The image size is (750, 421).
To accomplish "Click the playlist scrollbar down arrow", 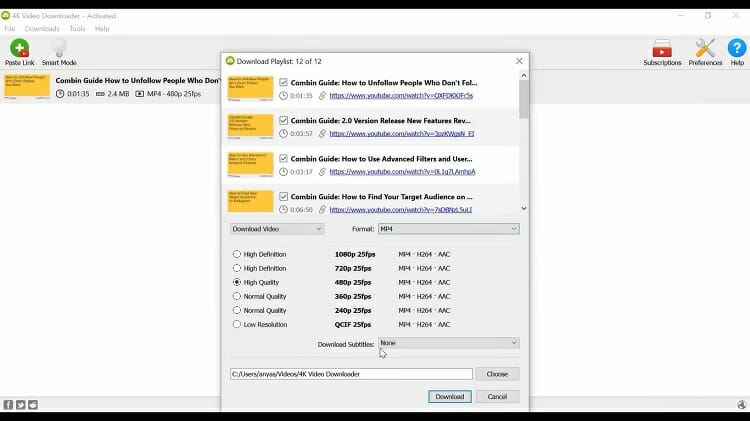I will pyautogui.click(x=524, y=209).
